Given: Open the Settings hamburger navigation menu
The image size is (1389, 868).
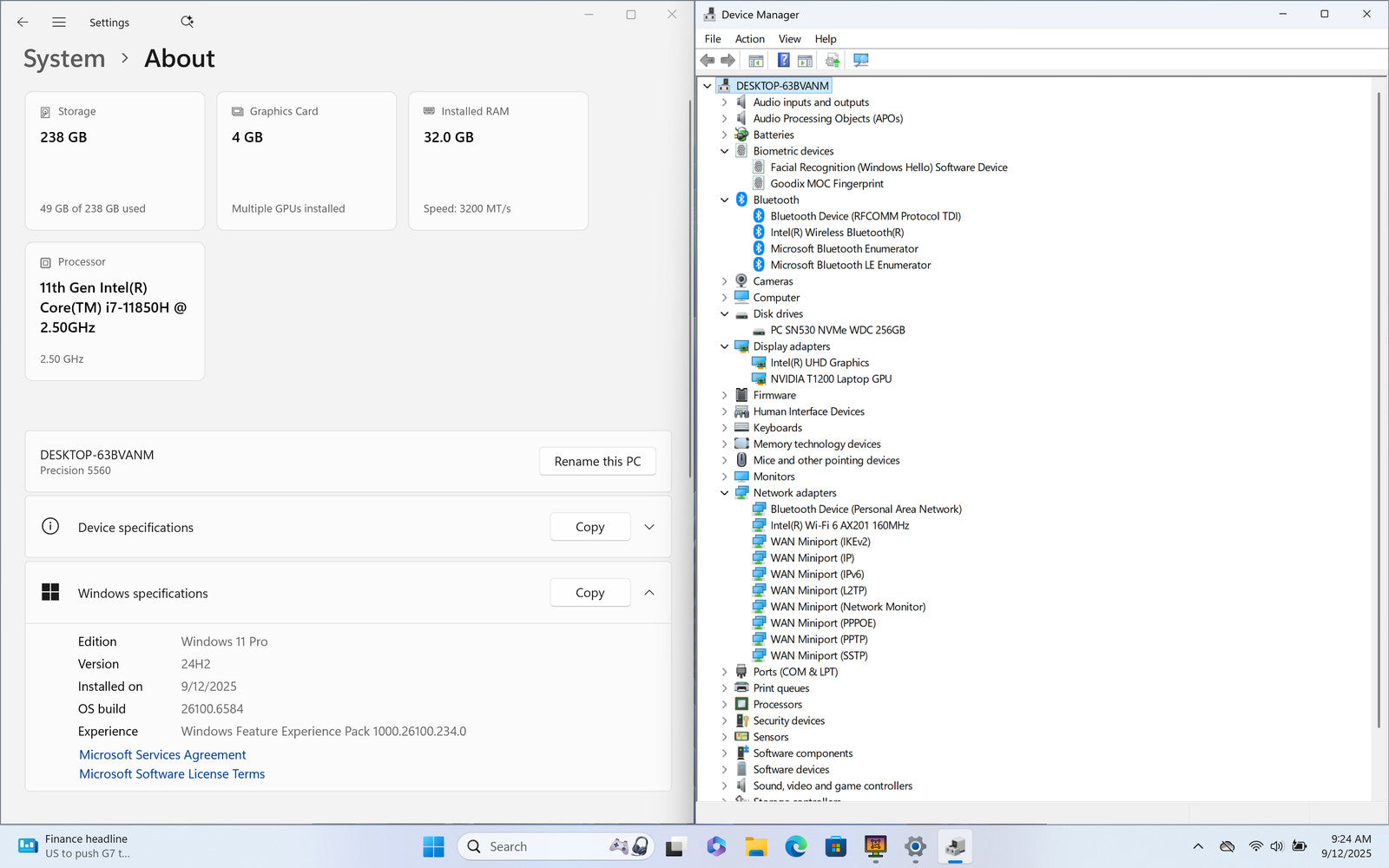Looking at the screenshot, I should [x=59, y=23].
